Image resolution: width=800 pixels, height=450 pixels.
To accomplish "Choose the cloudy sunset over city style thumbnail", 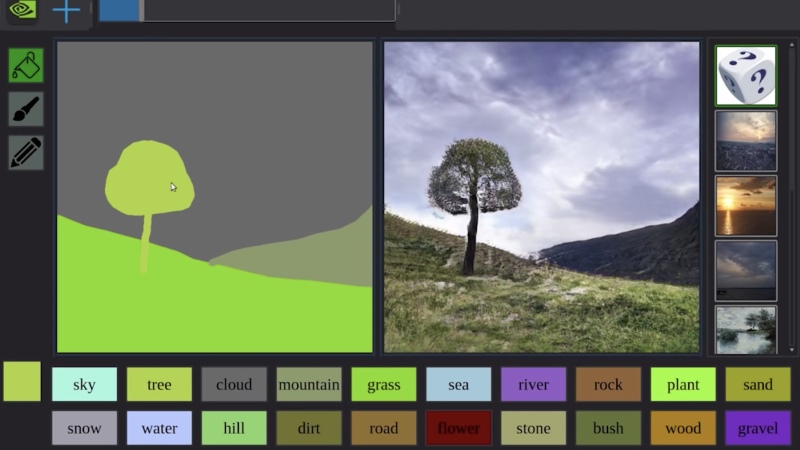I will coord(746,141).
